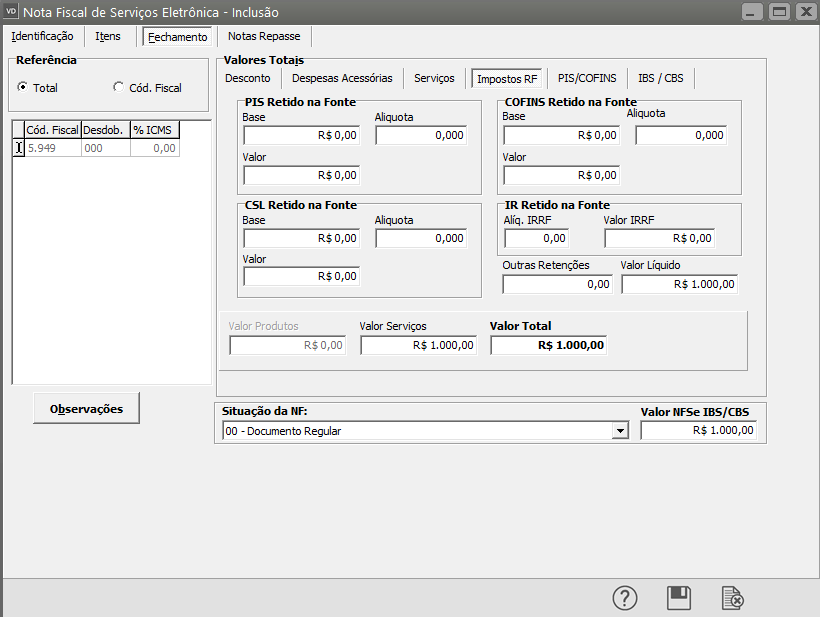Viewport: 820px width, 617px height.
Task: Click the VD application icon in title bar
Action: pyautogui.click(x=12, y=12)
